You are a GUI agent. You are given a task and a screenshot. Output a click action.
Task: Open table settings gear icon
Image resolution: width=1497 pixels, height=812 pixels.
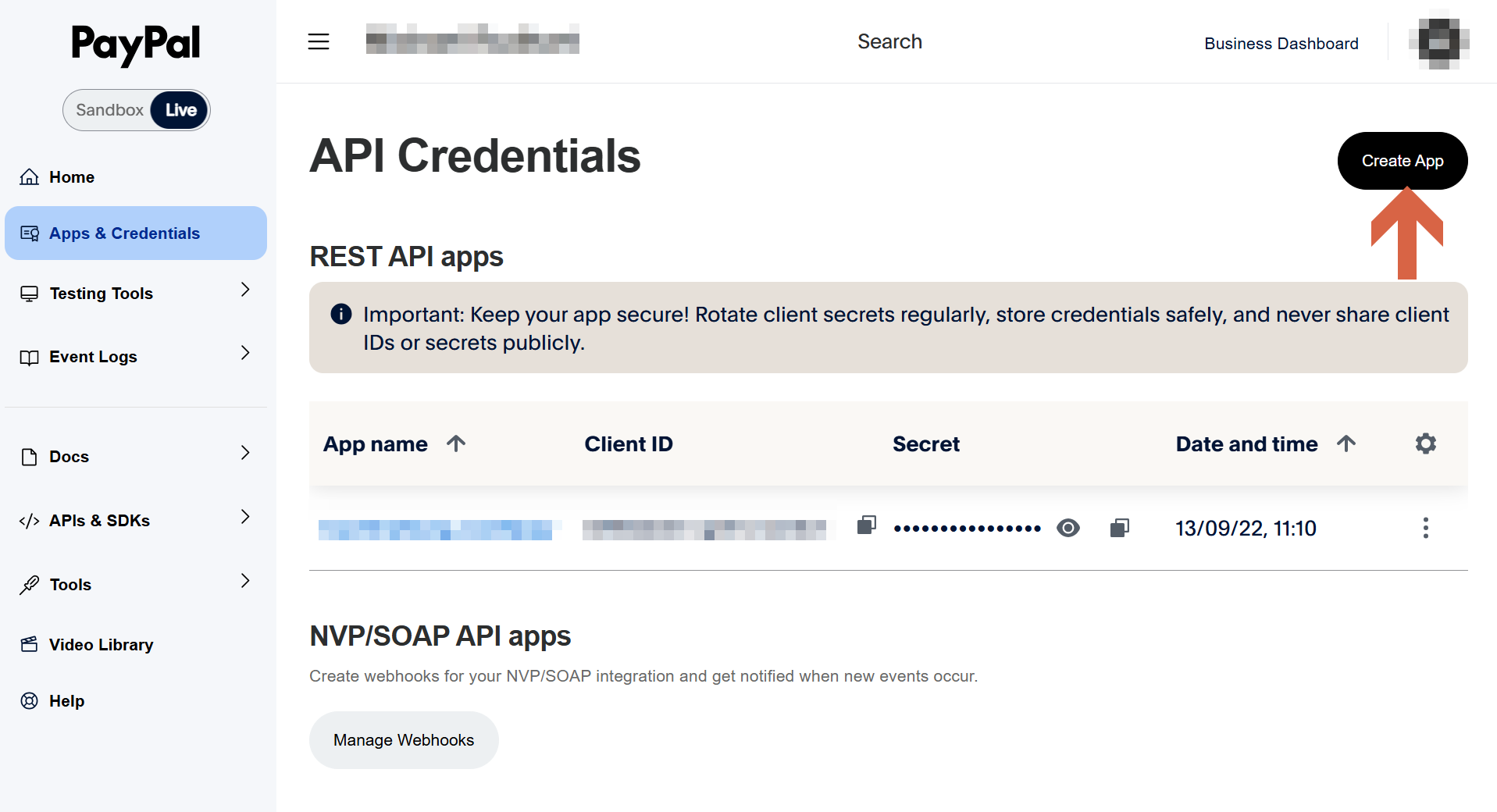point(1425,443)
